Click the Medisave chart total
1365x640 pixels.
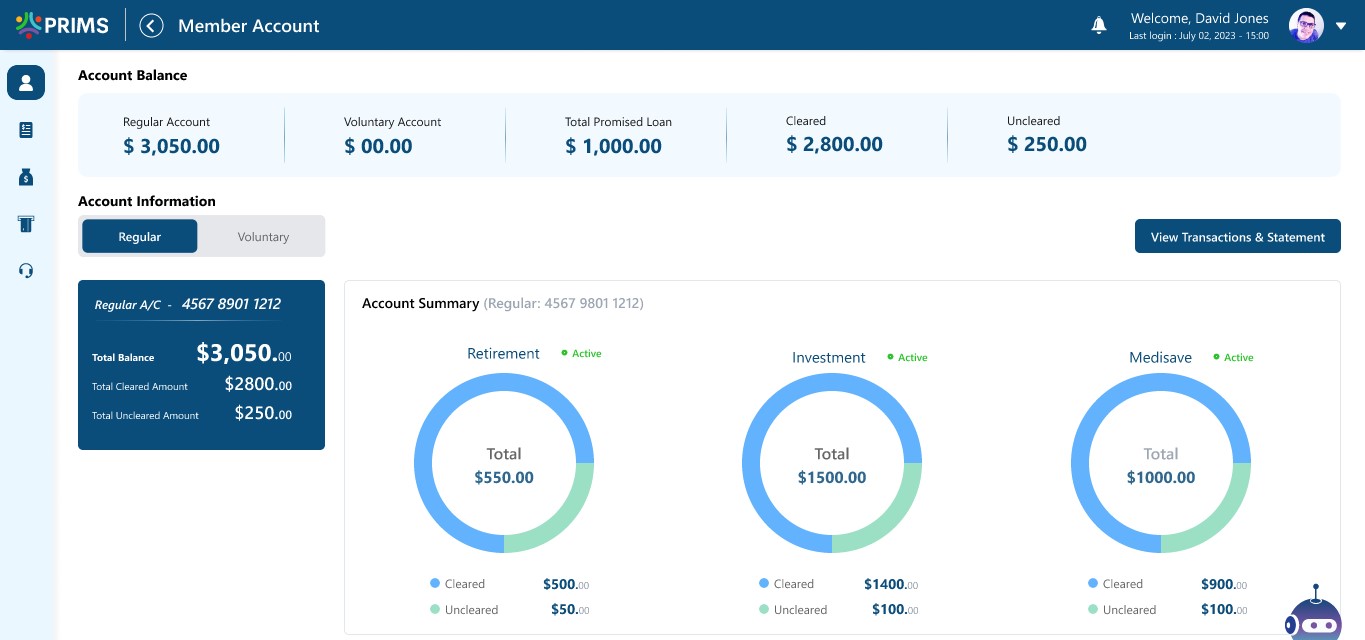[x=1160, y=466]
